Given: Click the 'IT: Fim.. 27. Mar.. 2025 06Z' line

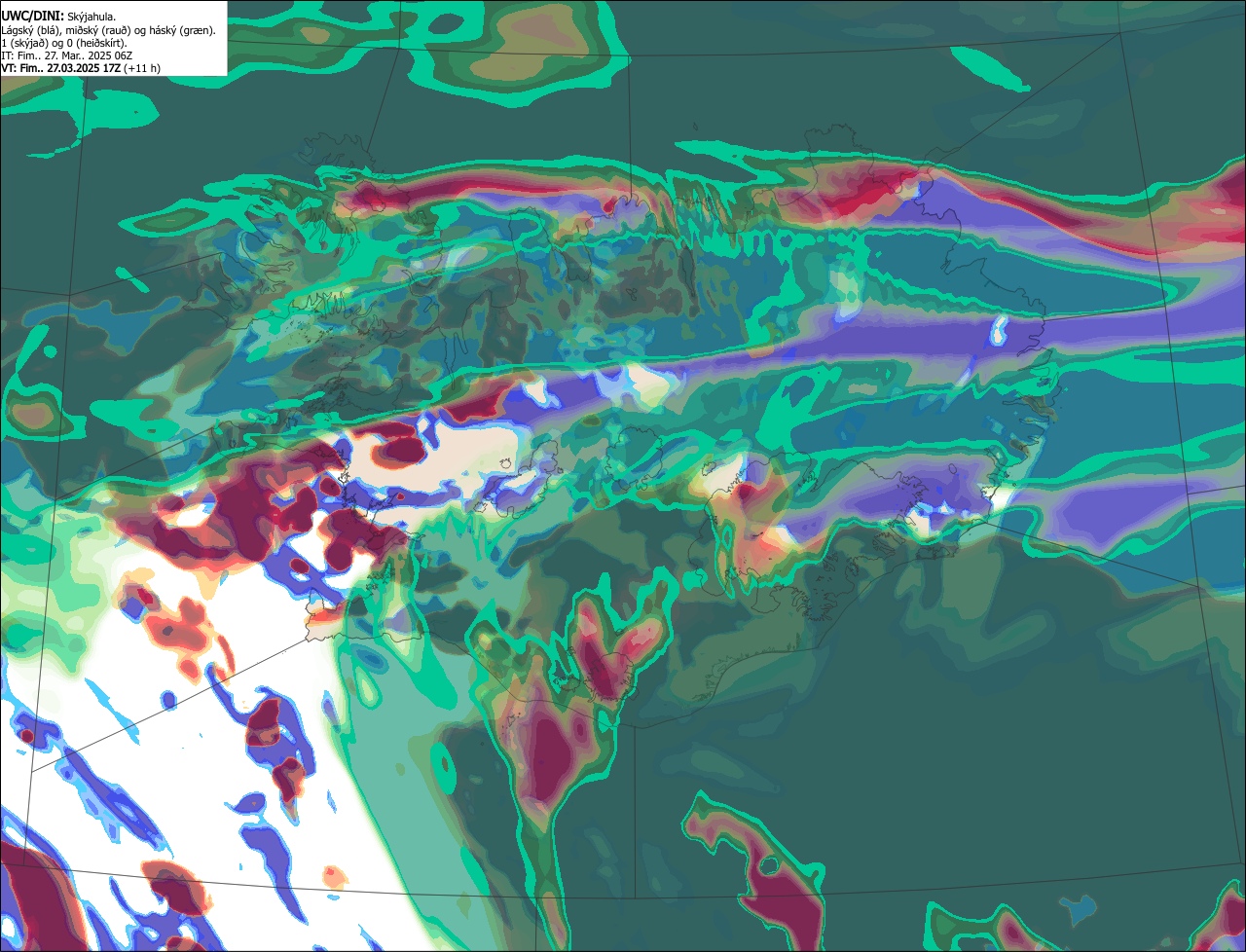Looking at the screenshot, I should coord(67,55).
